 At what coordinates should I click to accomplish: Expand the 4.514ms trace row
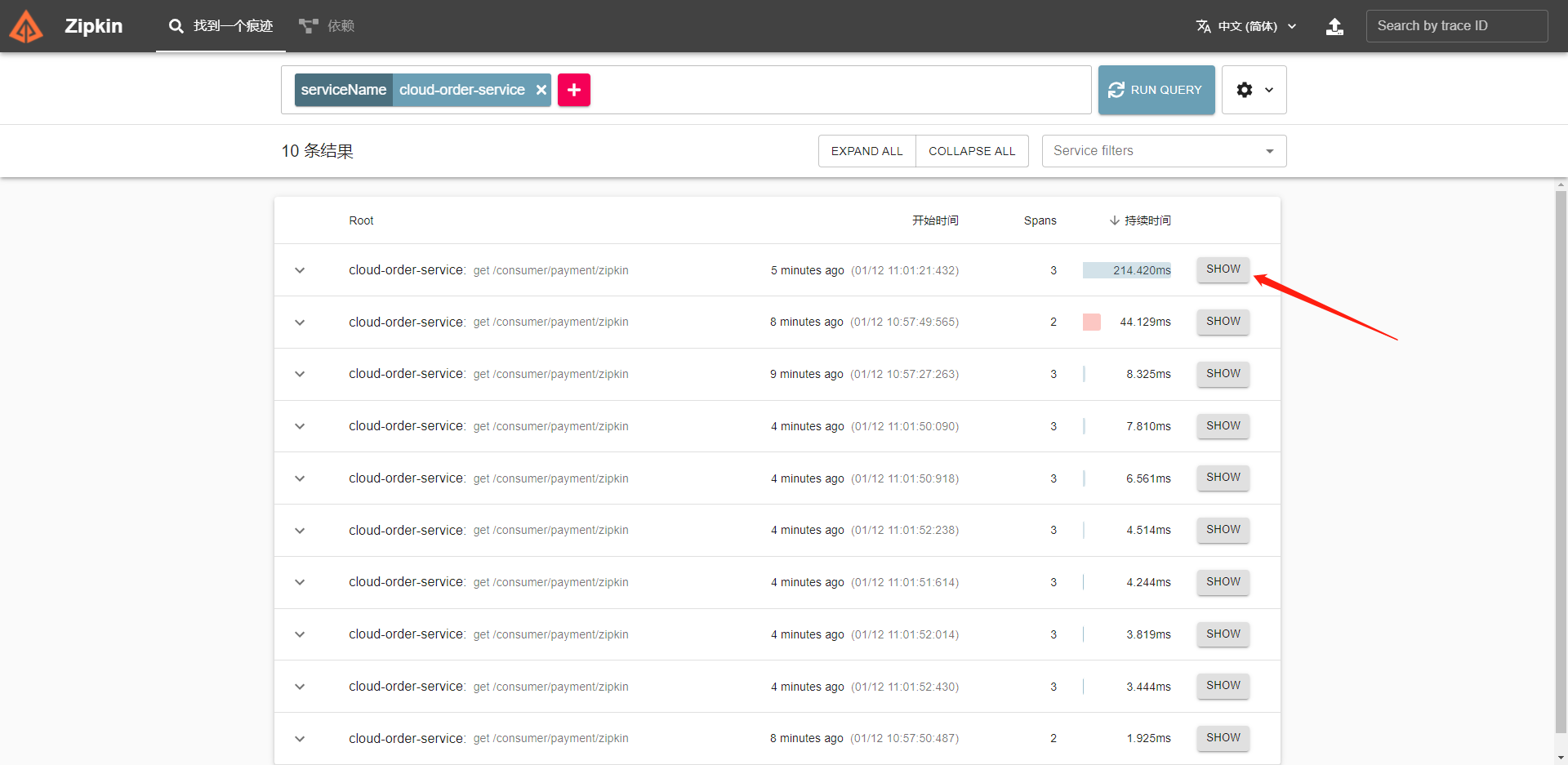[x=300, y=531]
